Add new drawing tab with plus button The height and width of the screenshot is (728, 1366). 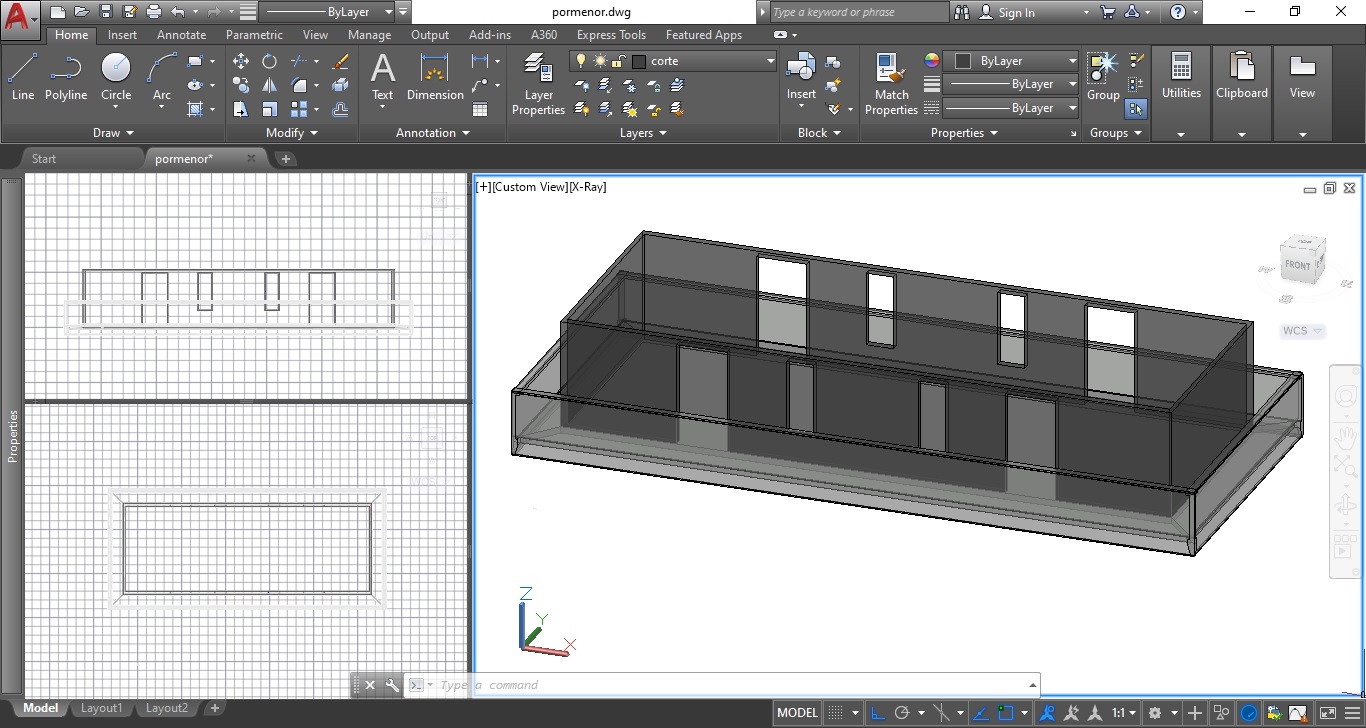click(x=285, y=158)
